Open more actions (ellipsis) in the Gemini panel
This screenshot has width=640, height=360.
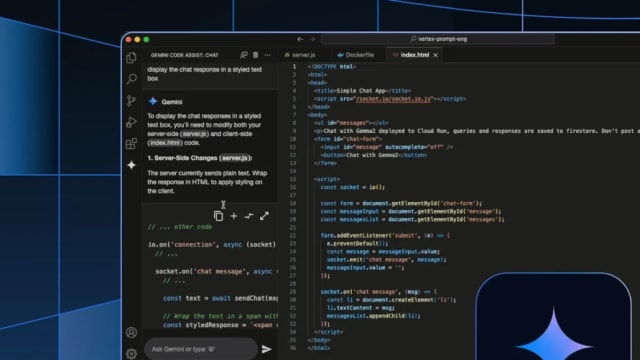(267, 55)
